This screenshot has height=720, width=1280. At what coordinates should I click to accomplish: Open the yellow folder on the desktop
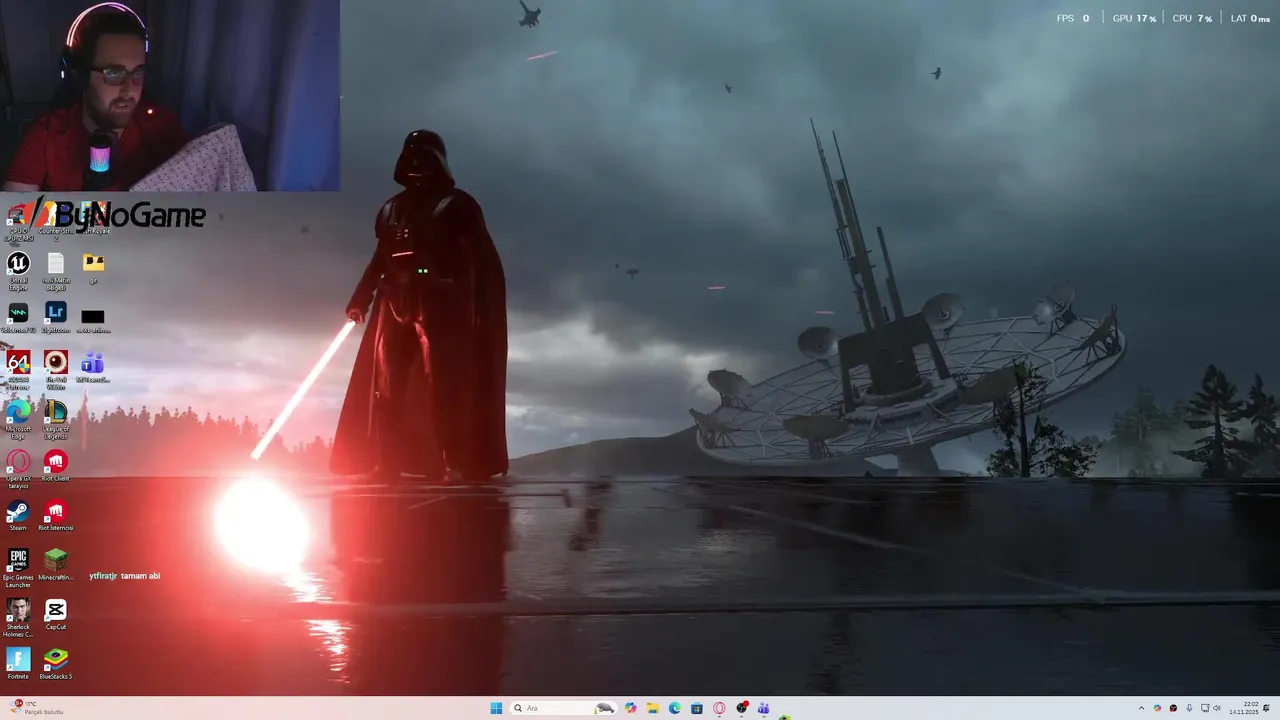click(93, 267)
